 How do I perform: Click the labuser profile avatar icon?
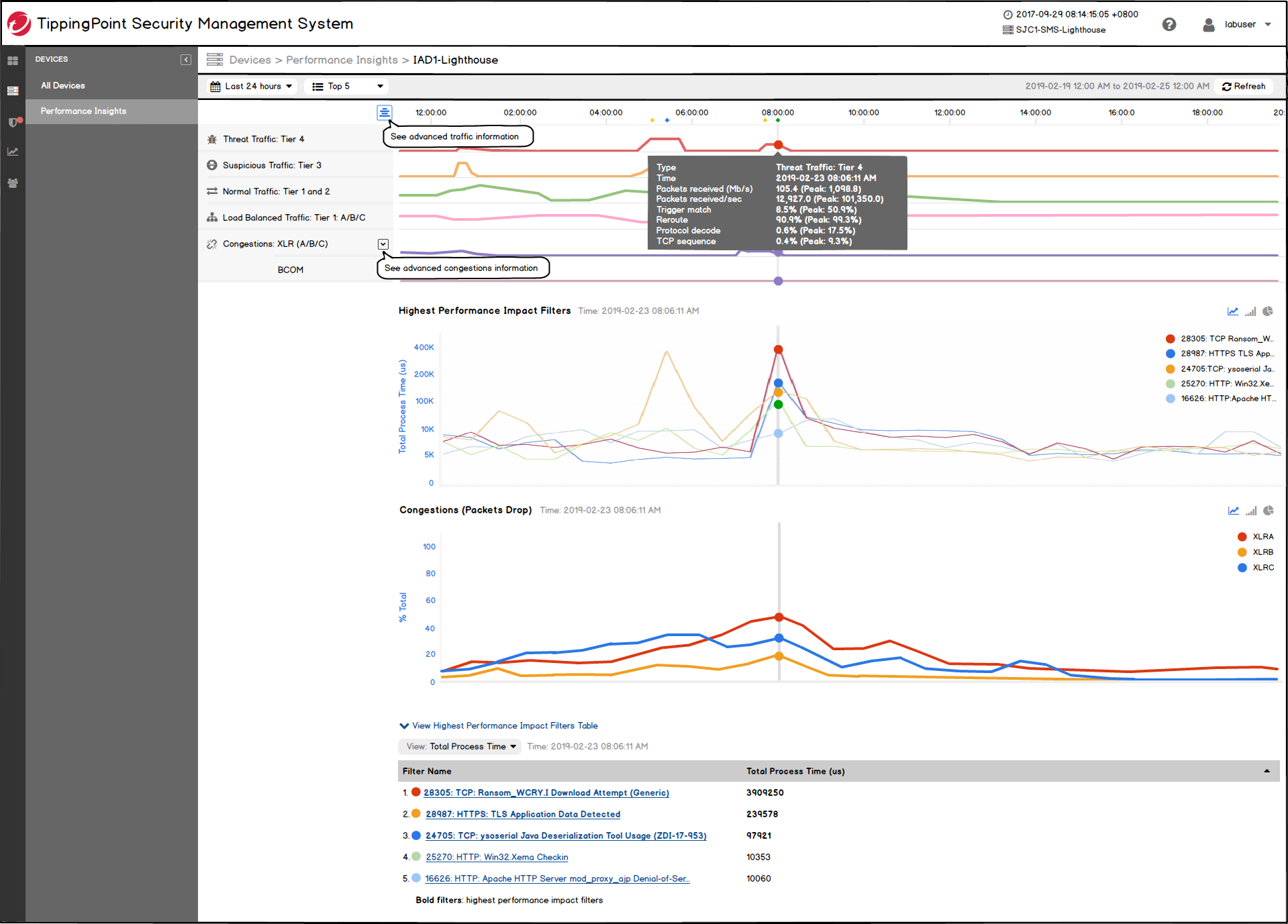[x=1208, y=25]
